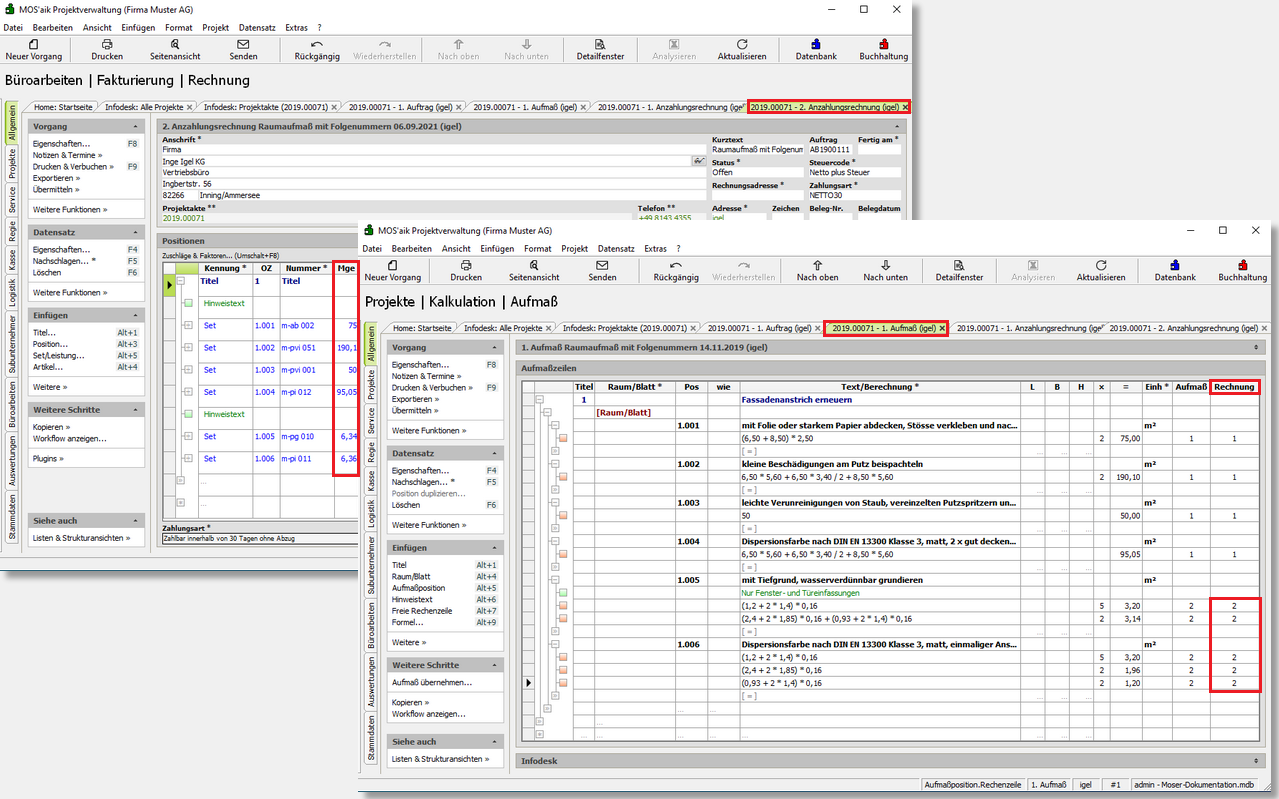Screen dimensions: 1279x799
Task: Open Buchhaltung in the Rechnung window toolbar
Action: click(883, 45)
